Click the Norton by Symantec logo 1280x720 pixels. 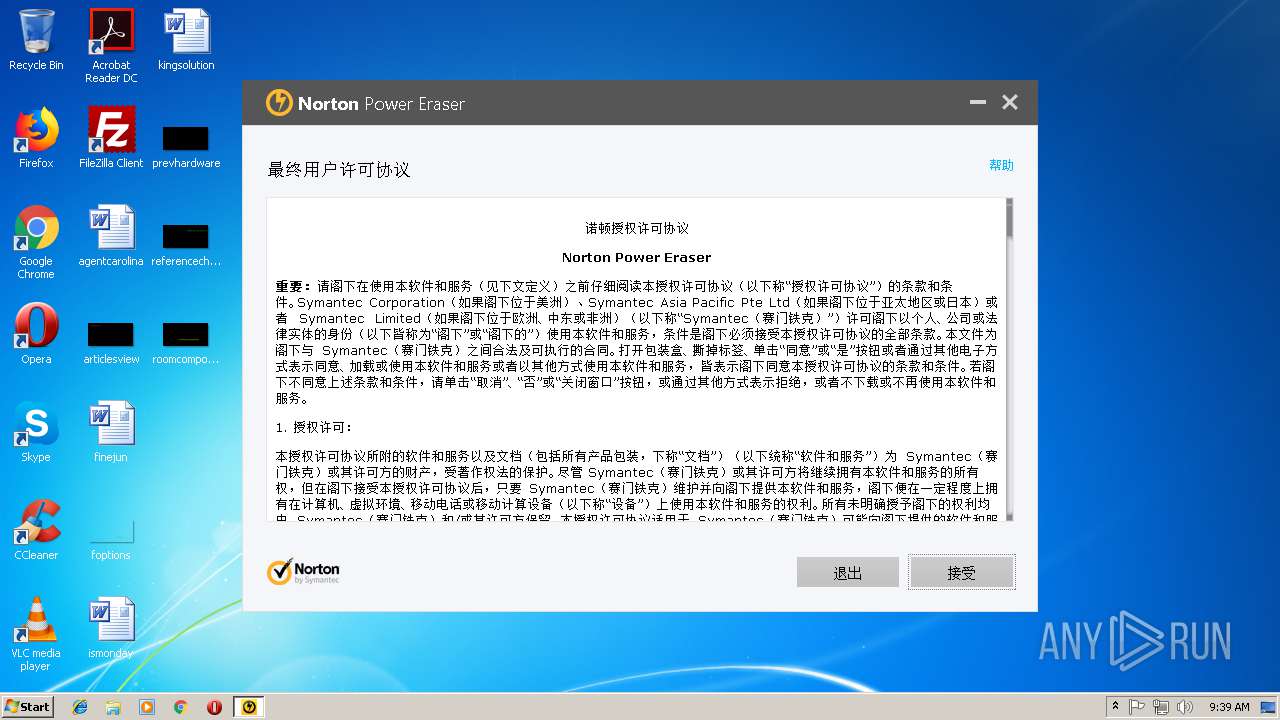pos(303,572)
